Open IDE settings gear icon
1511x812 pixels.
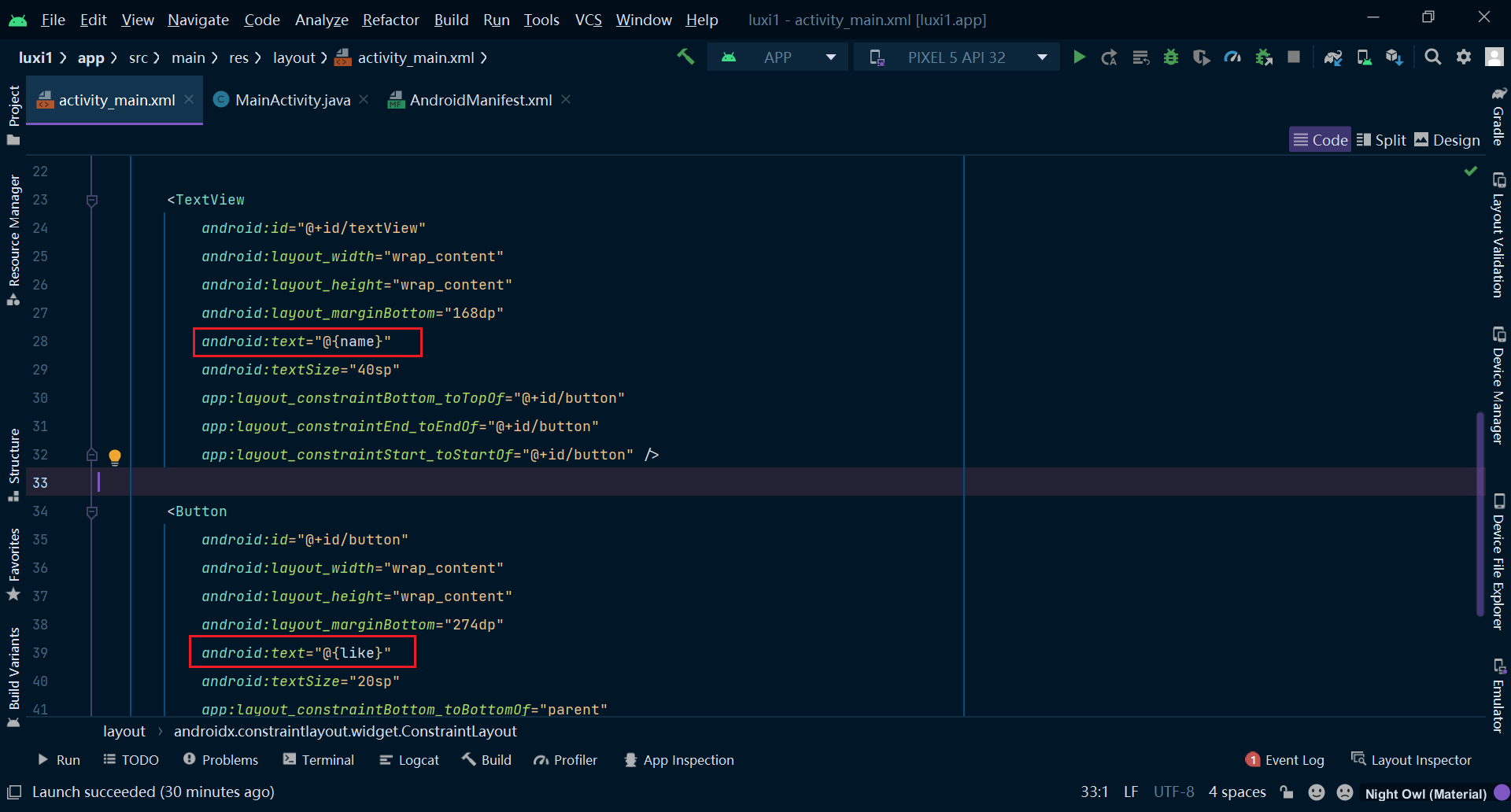pos(1464,57)
